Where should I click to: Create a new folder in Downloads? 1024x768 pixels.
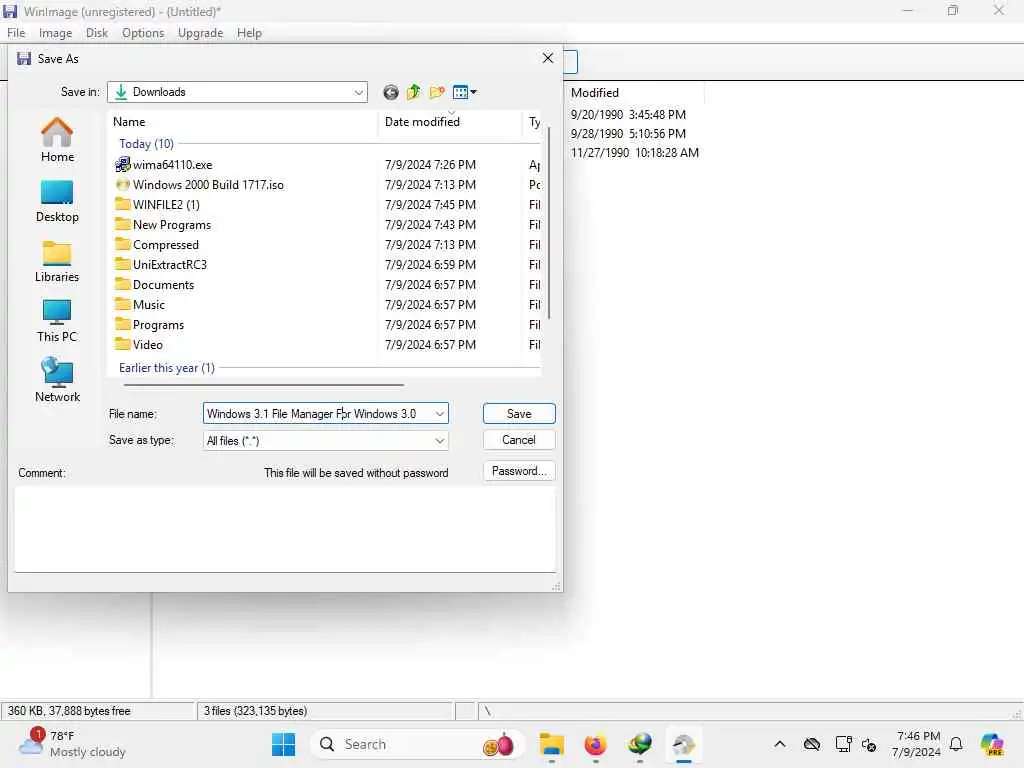(x=437, y=93)
